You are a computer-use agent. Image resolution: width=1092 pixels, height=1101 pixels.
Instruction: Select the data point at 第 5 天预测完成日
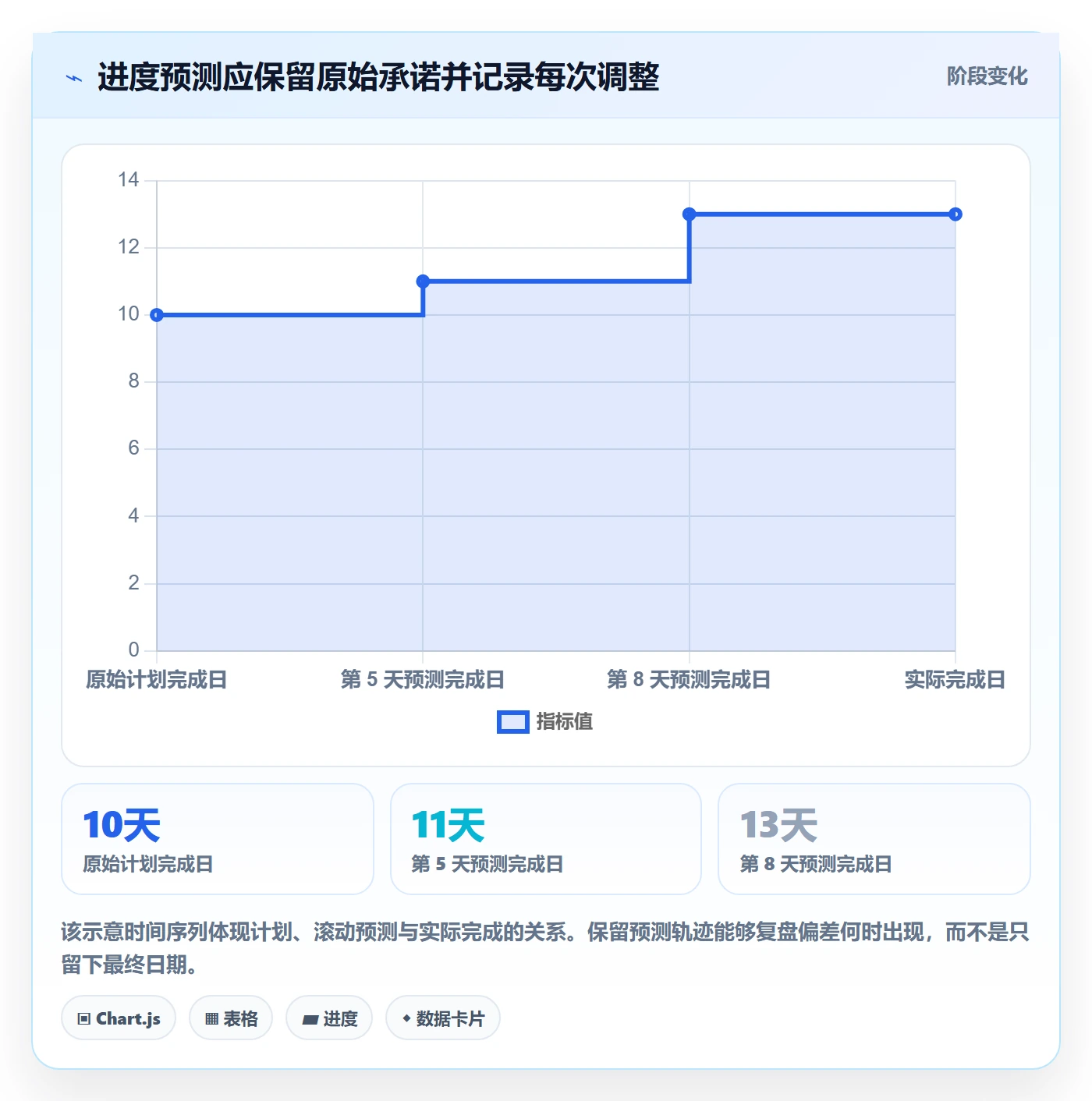(x=423, y=281)
